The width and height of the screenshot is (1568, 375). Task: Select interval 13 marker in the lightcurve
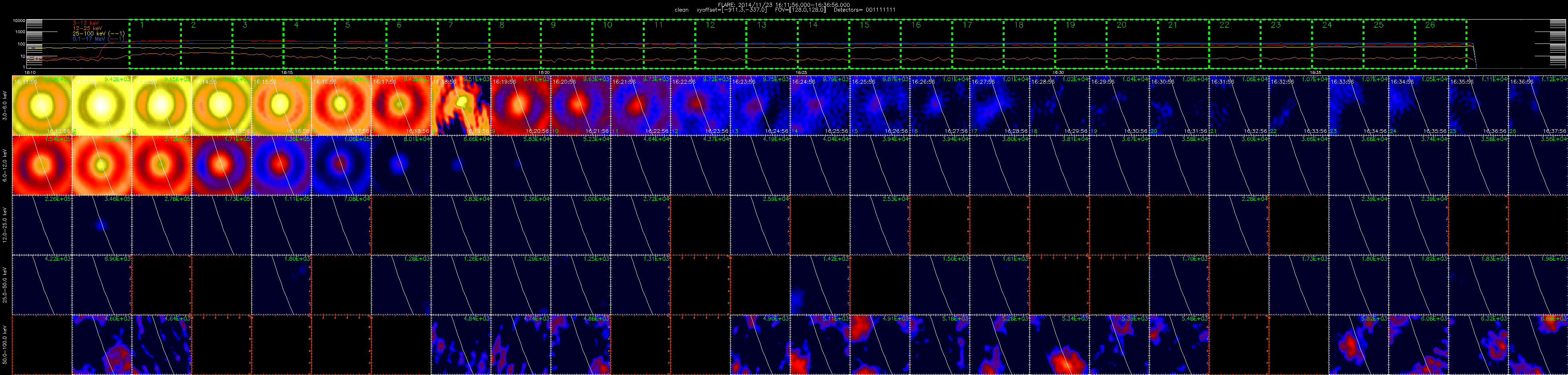[x=762, y=25]
